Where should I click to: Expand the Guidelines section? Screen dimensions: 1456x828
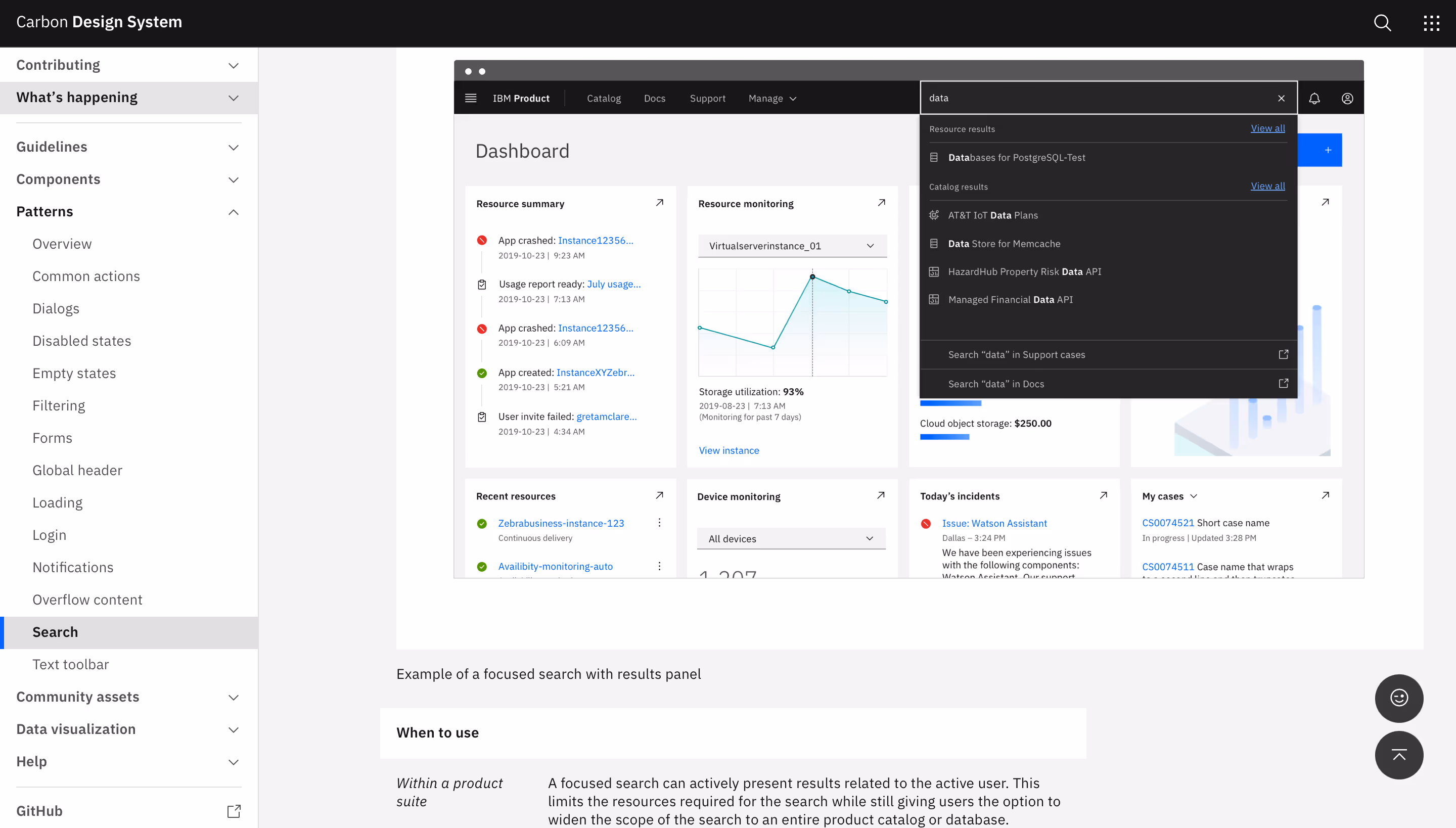(128, 147)
